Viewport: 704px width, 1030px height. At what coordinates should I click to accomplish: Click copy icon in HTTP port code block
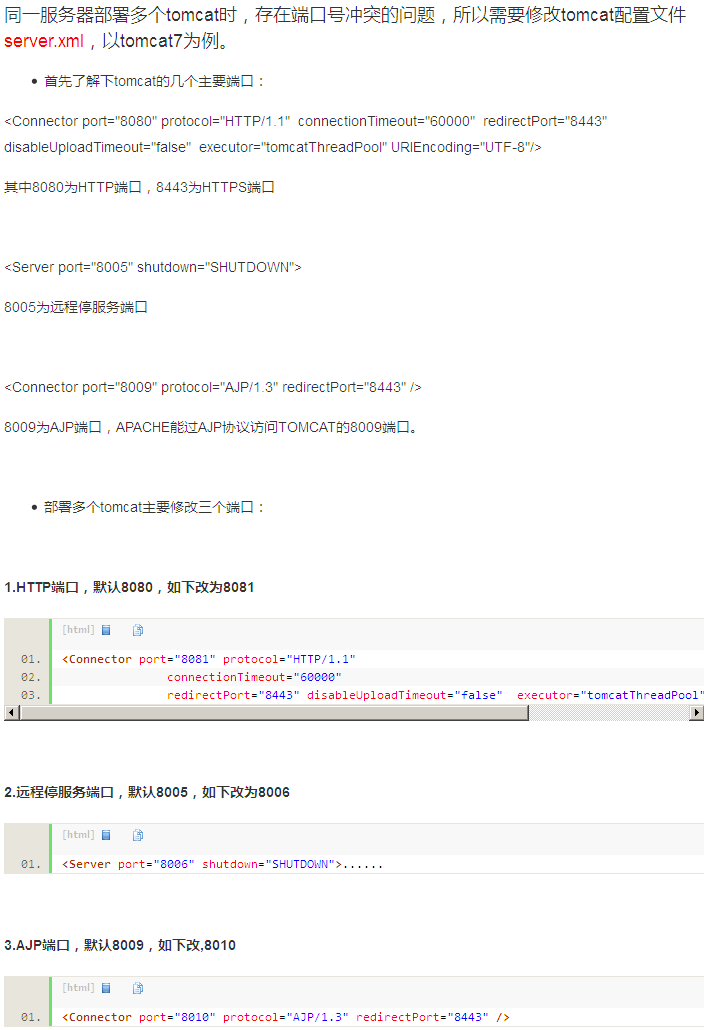click(138, 630)
